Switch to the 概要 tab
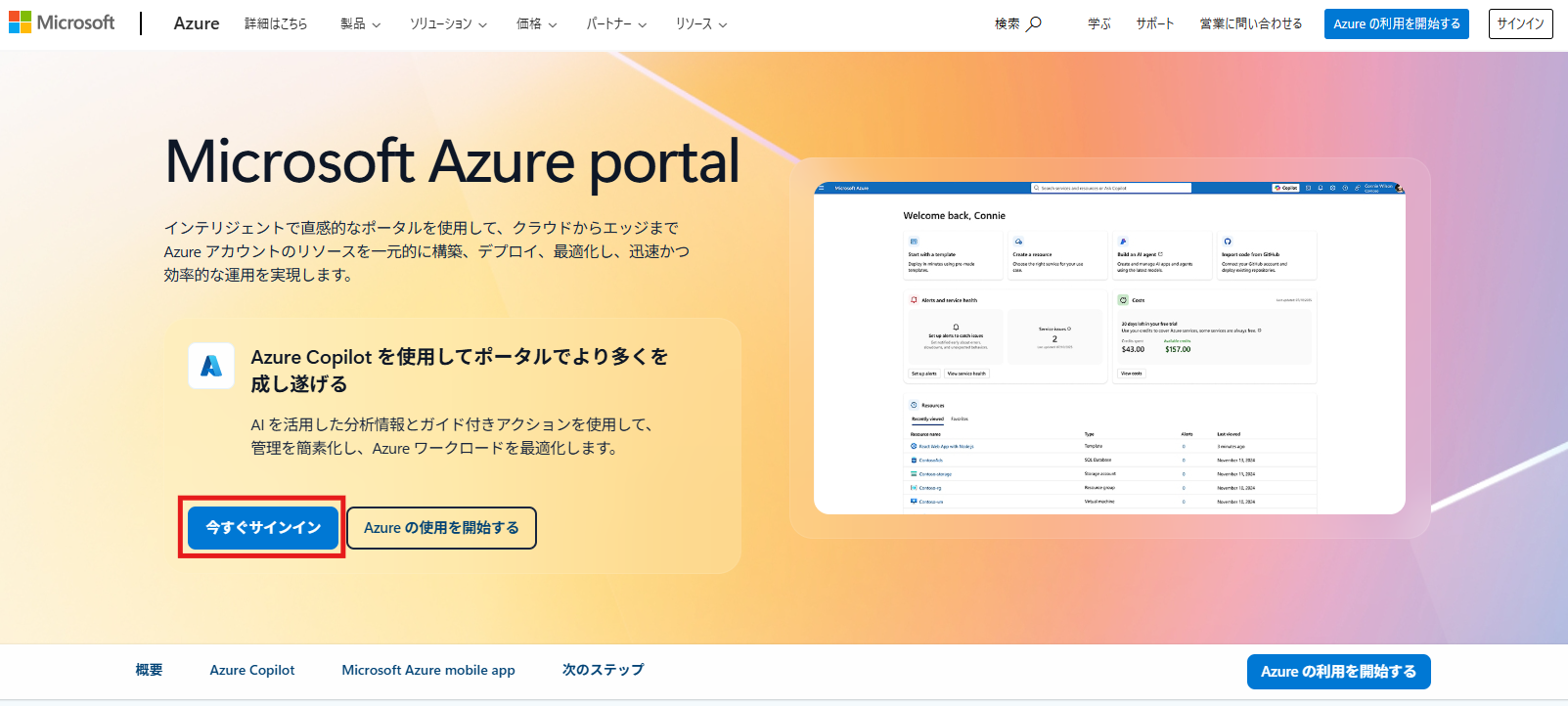This screenshot has height=706, width=1568. pos(149,670)
